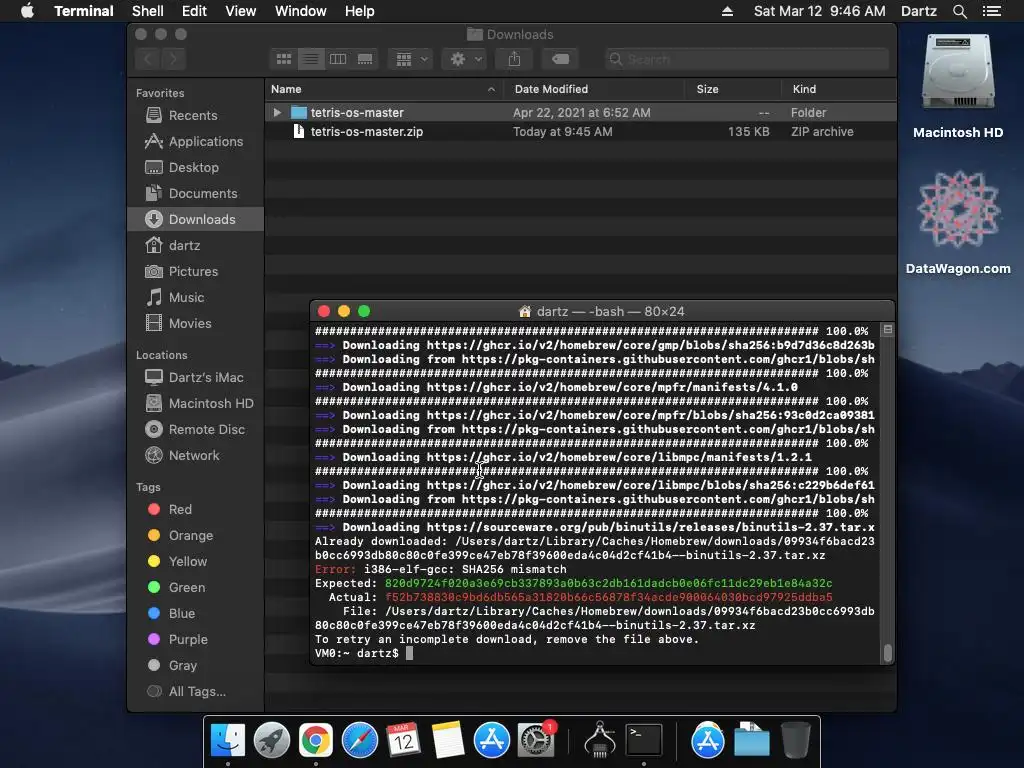Open Finder group-by arrangement dropdown
Viewport: 1024px width, 768px height.
coord(411,59)
